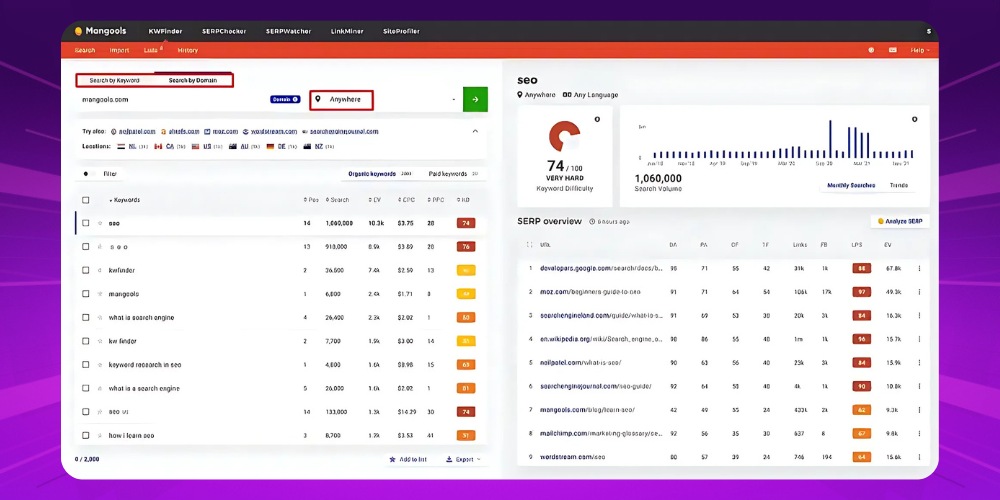Collapse the Try also suggestions panel
Image resolution: width=1000 pixels, height=500 pixels.
tap(474, 131)
